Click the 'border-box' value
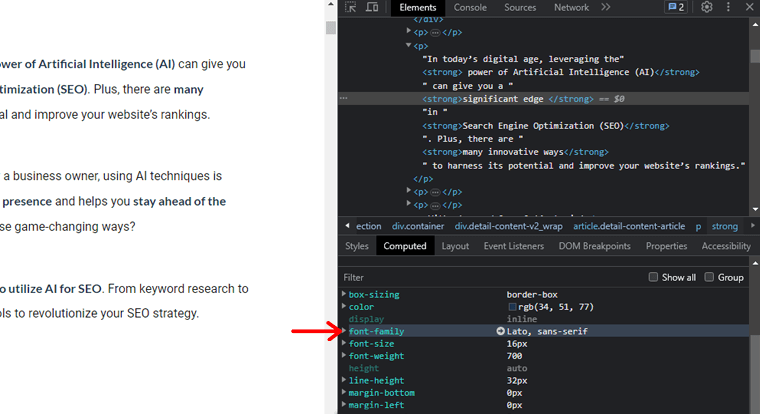This screenshot has height=414, width=760. click(x=532, y=294)
